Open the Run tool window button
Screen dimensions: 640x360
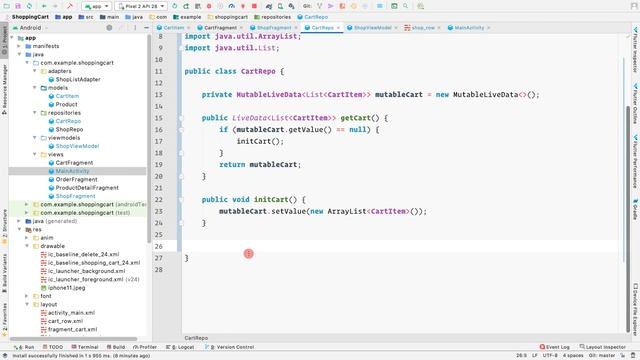pyautogui.click(x=24, y=347)
